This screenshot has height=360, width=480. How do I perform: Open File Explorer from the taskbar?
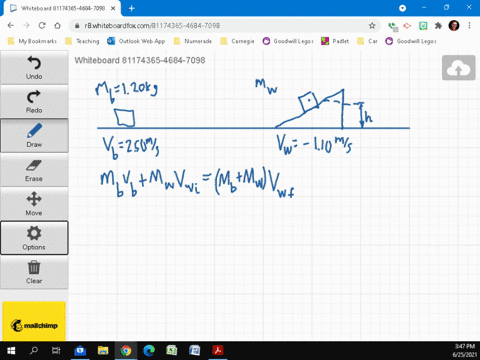click(x=103, y=350)
